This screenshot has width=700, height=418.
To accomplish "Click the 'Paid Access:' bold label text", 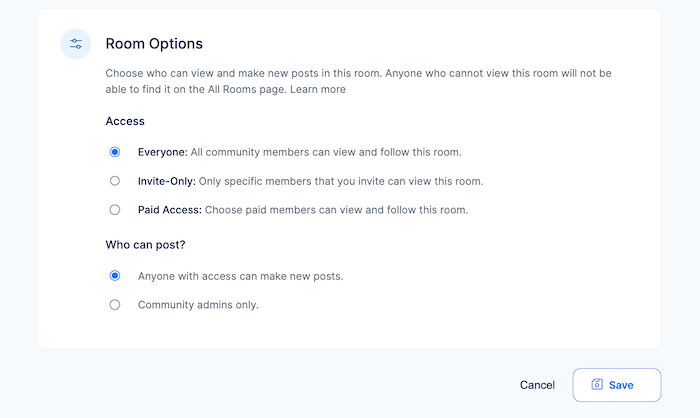I will (x=170, y=210).
